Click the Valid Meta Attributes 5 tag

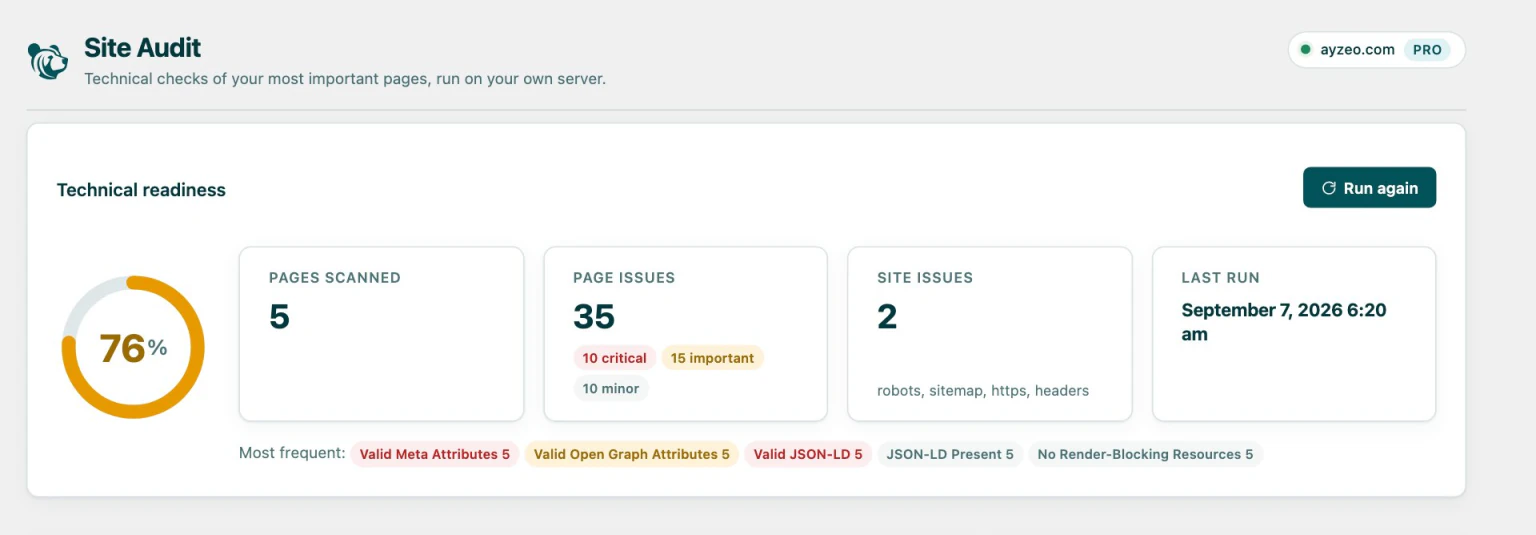435,454
